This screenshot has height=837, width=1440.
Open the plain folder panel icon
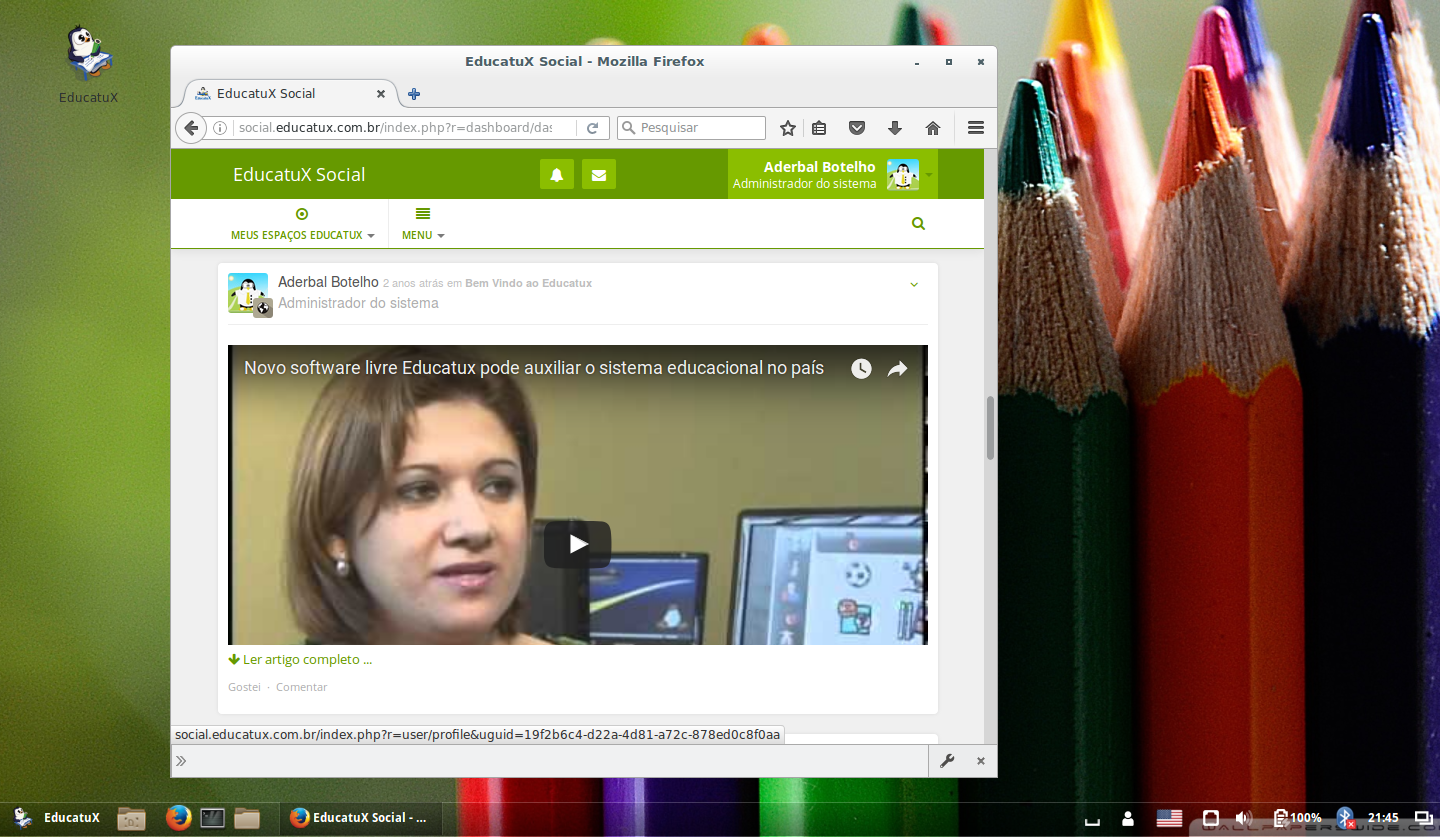[x=247, y=818]
